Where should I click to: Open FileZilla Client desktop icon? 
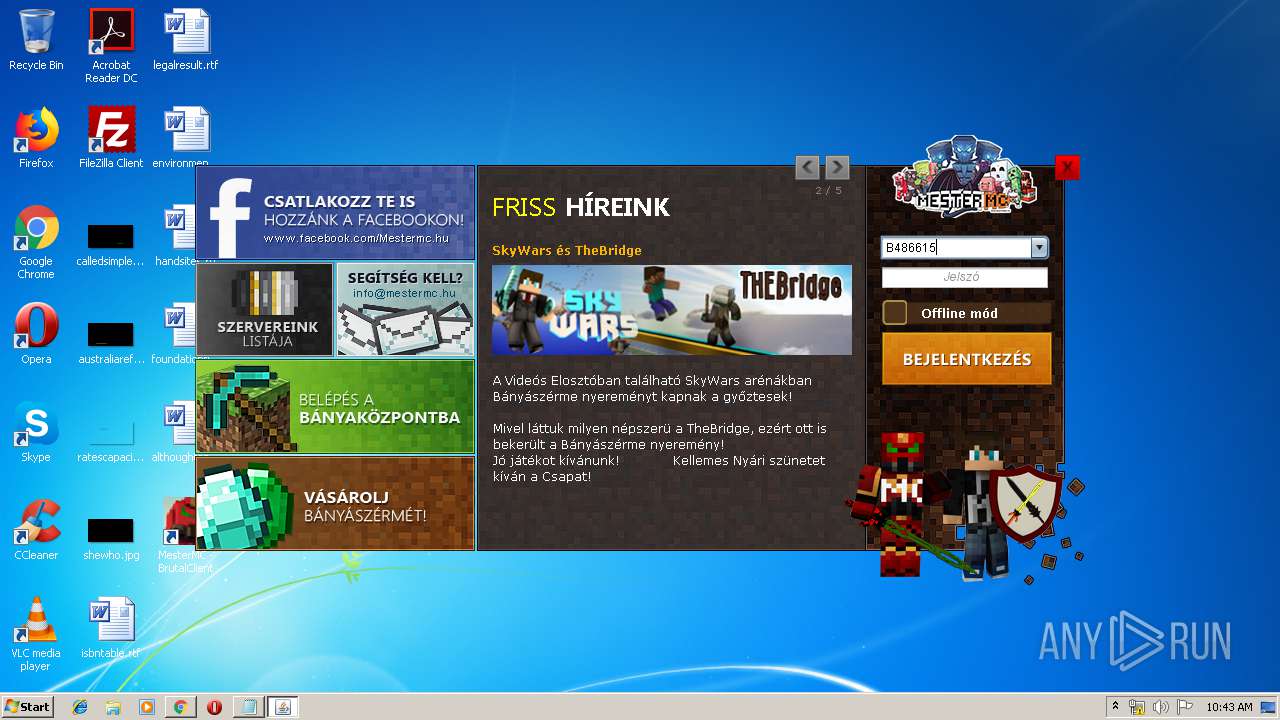point(111,138)
